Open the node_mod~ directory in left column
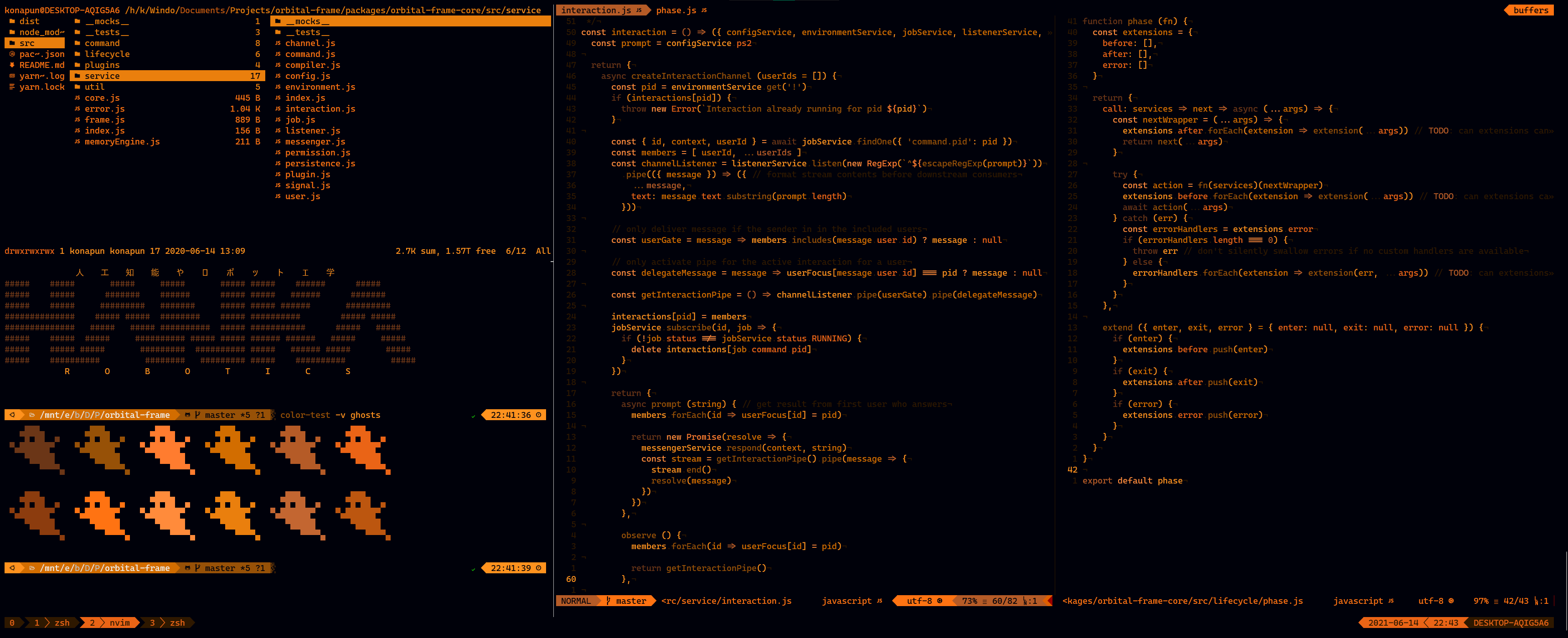The width and height of the screenshot is (1568, 638). (x=41, y=32)
